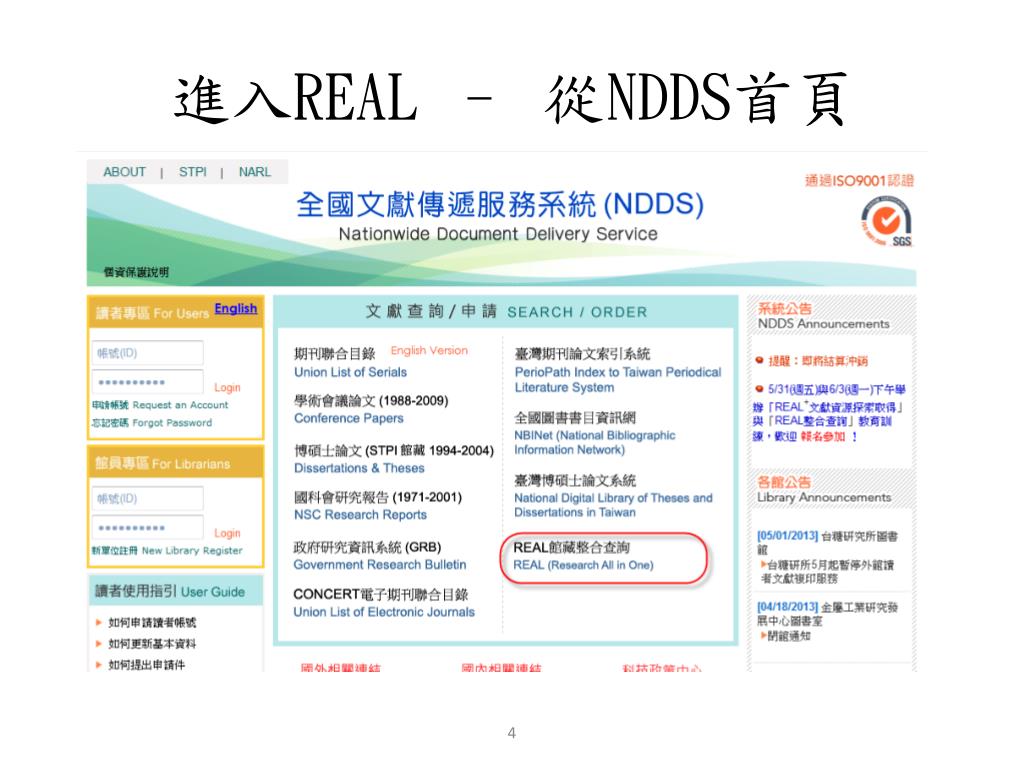Open National Digital Library of Theses link
The width and height of the screenshot is (1024, 768).
click(x=613, y=505)
